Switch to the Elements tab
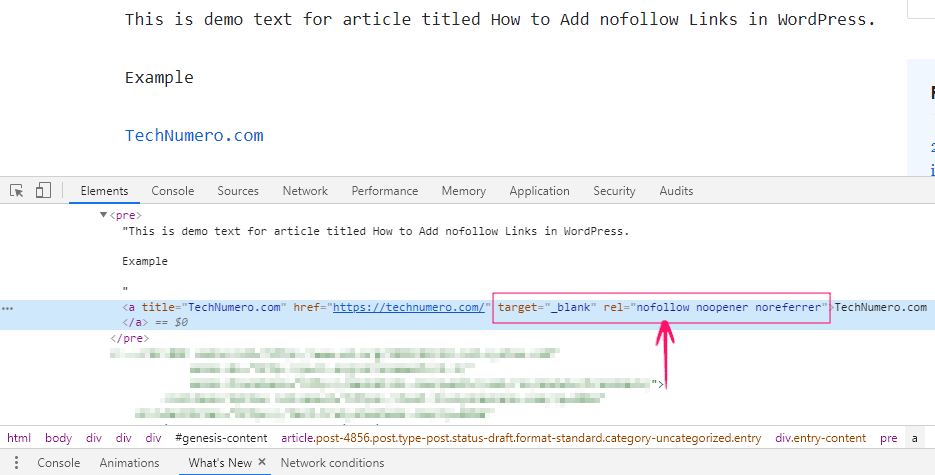Viewport: 935px width, 475px height. [104, 191]
